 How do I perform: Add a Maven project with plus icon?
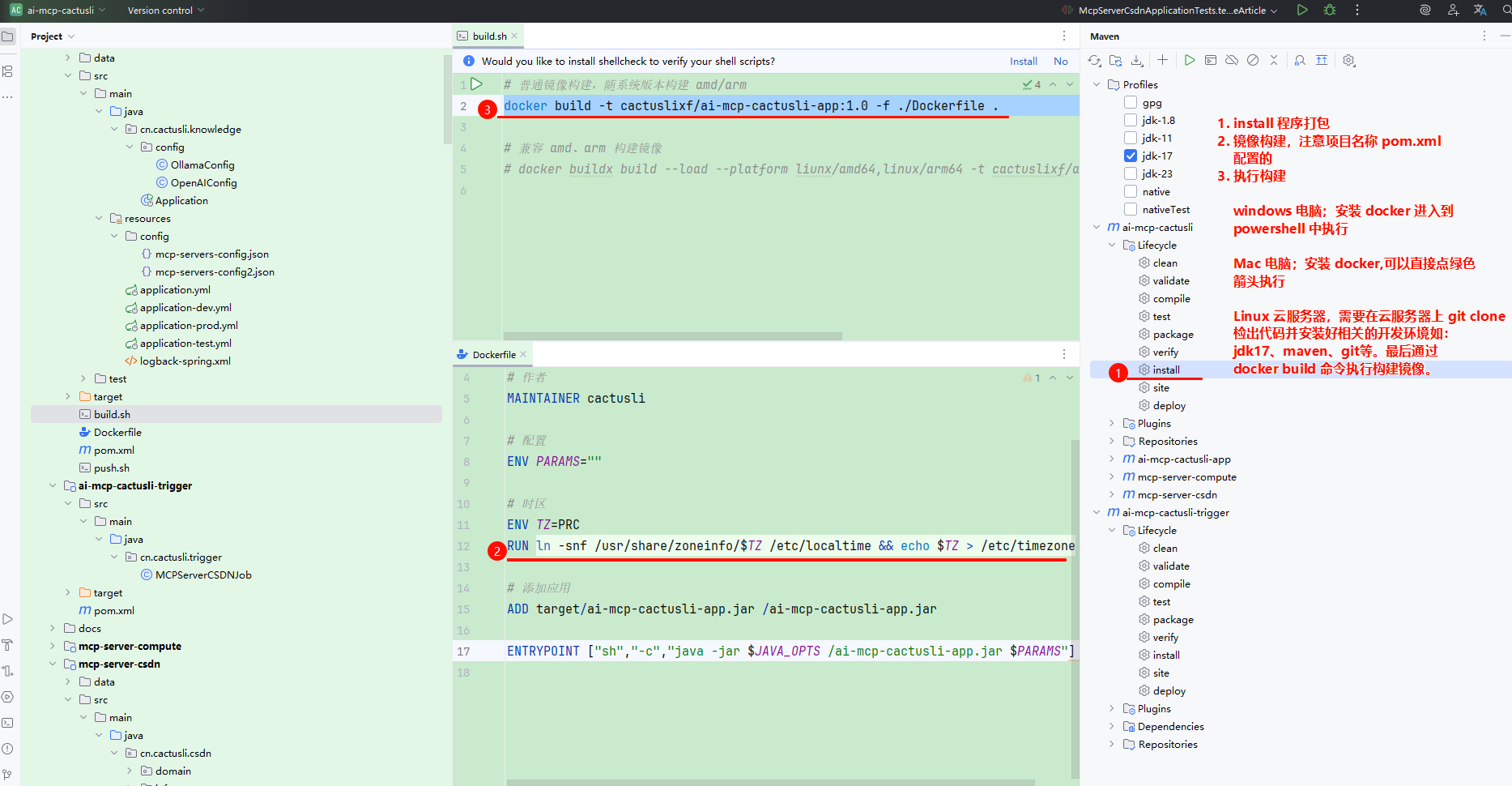(1162, 60)
